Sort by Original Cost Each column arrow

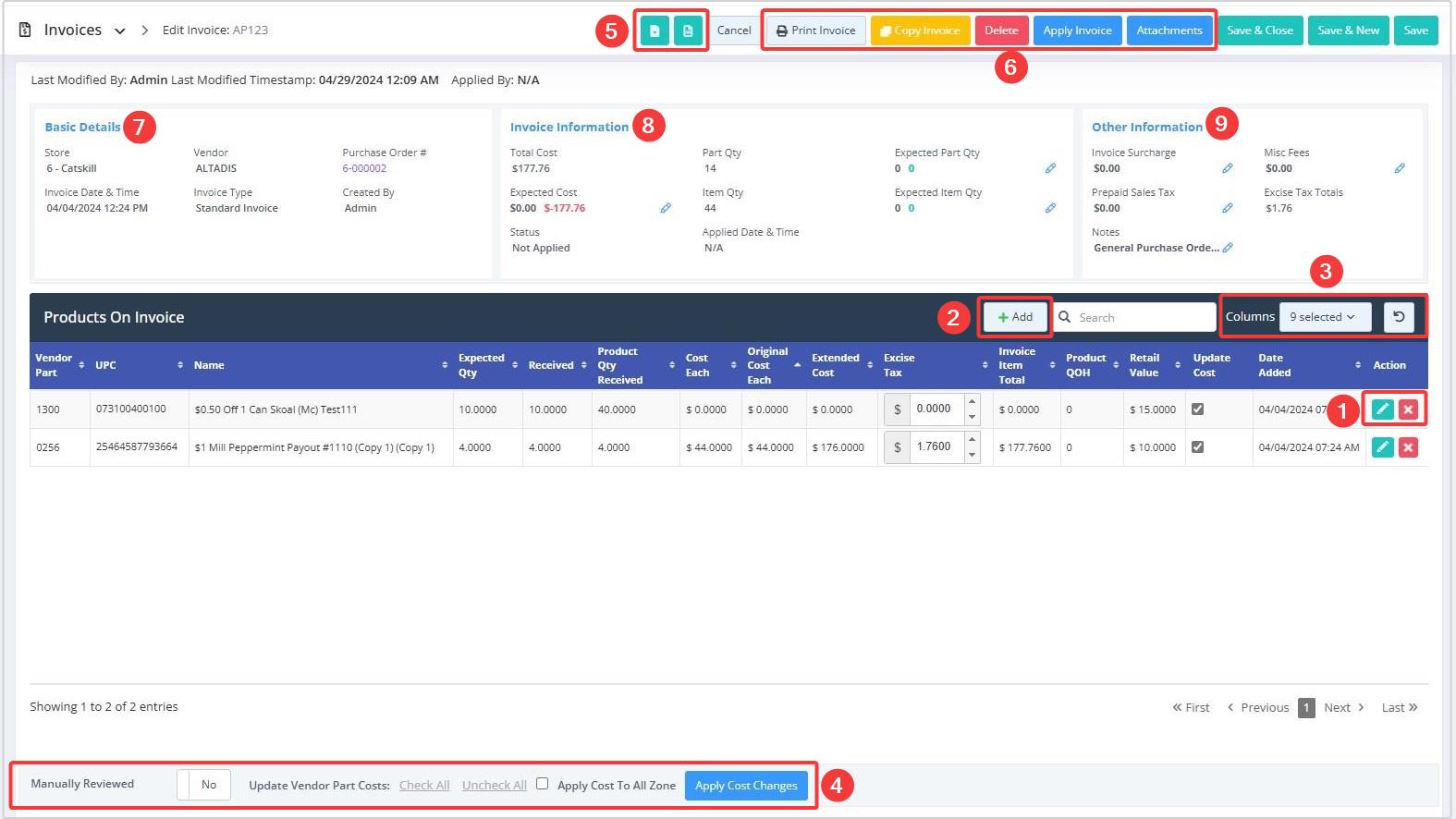tap(797, 365)
